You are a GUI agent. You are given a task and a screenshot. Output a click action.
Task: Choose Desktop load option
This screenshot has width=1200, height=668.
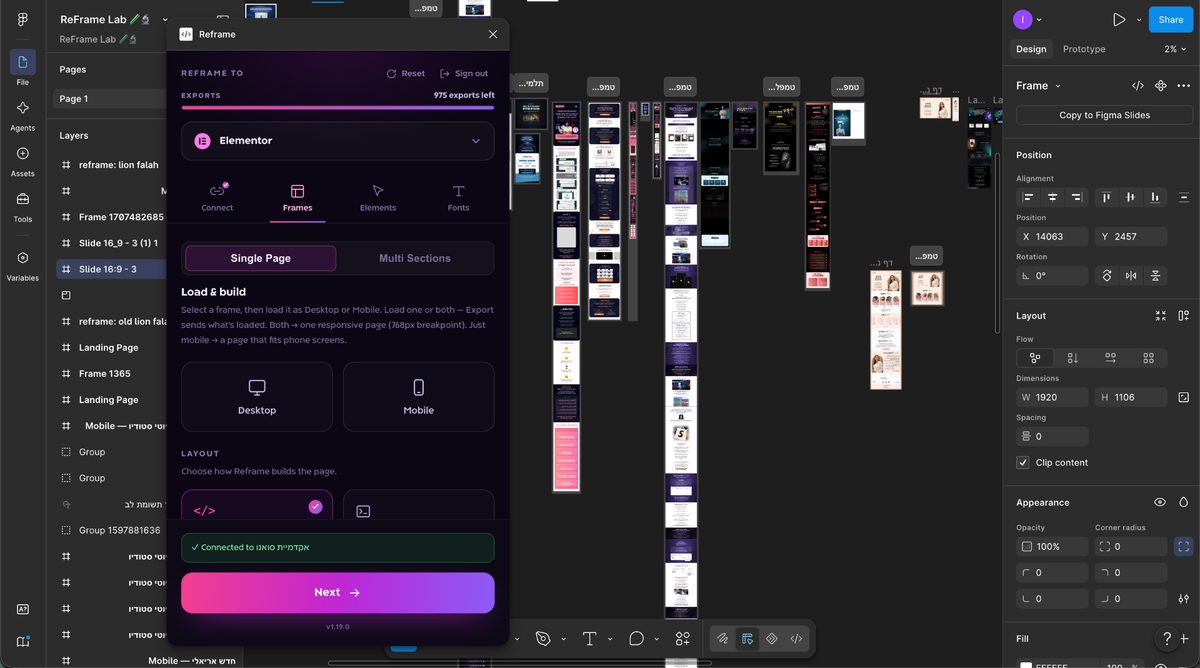[x=257, y=396]
